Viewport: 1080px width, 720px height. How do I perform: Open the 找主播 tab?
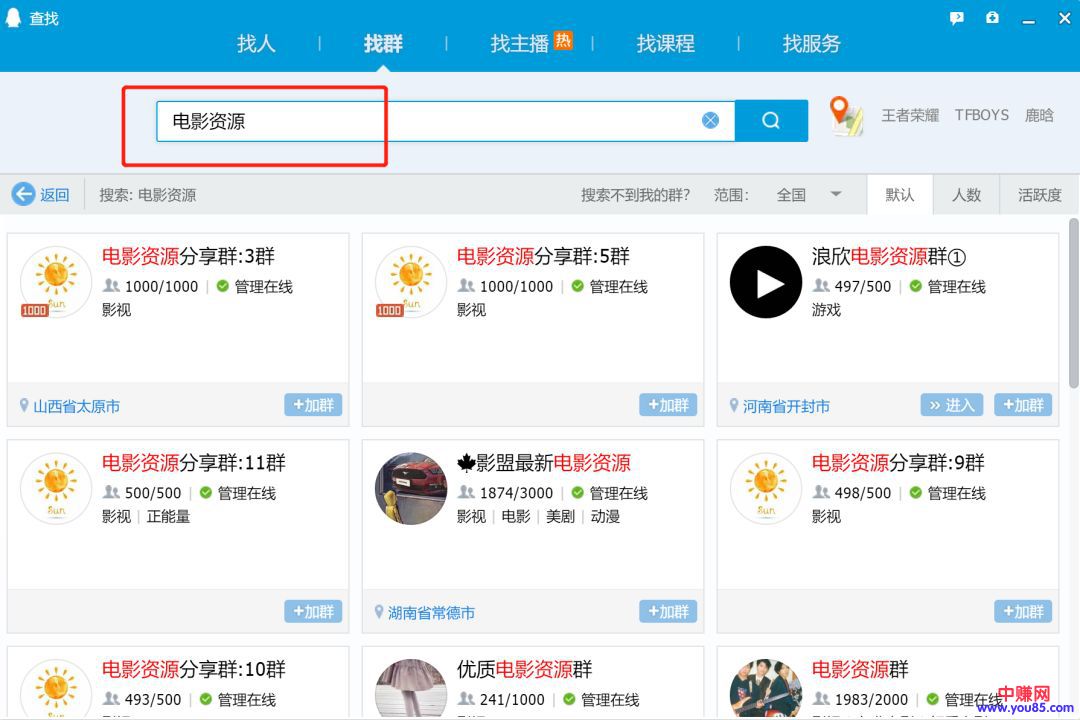click(x=520, y=44)
